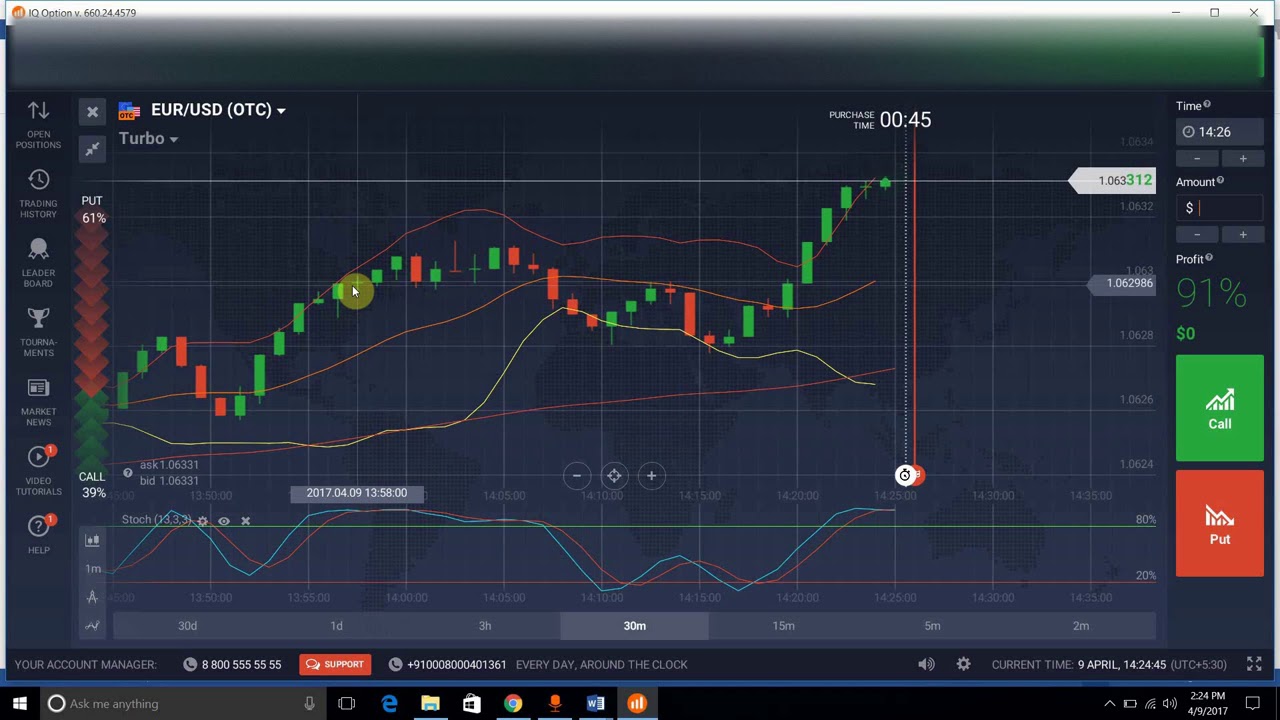Select the 3h timeframe
Screen dimensions: 1280x720
[485, 626]
